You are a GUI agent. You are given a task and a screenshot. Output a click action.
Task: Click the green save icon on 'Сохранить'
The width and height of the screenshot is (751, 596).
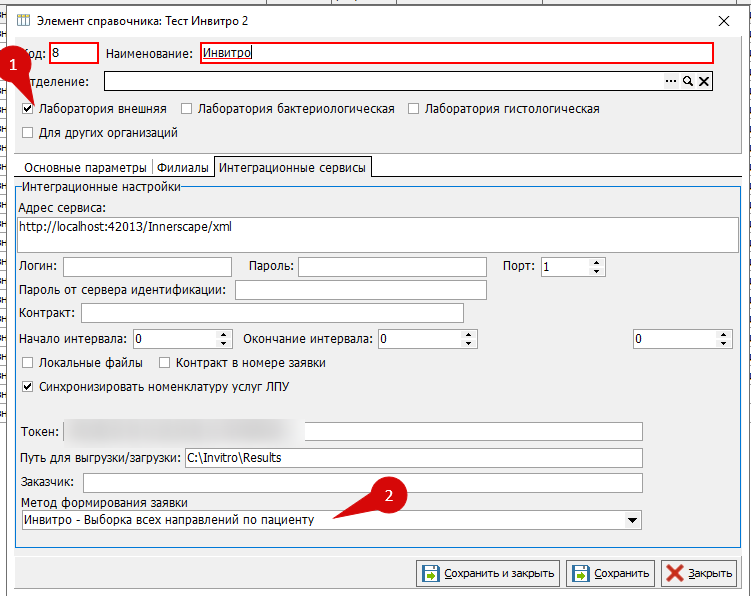coord(581,574)
